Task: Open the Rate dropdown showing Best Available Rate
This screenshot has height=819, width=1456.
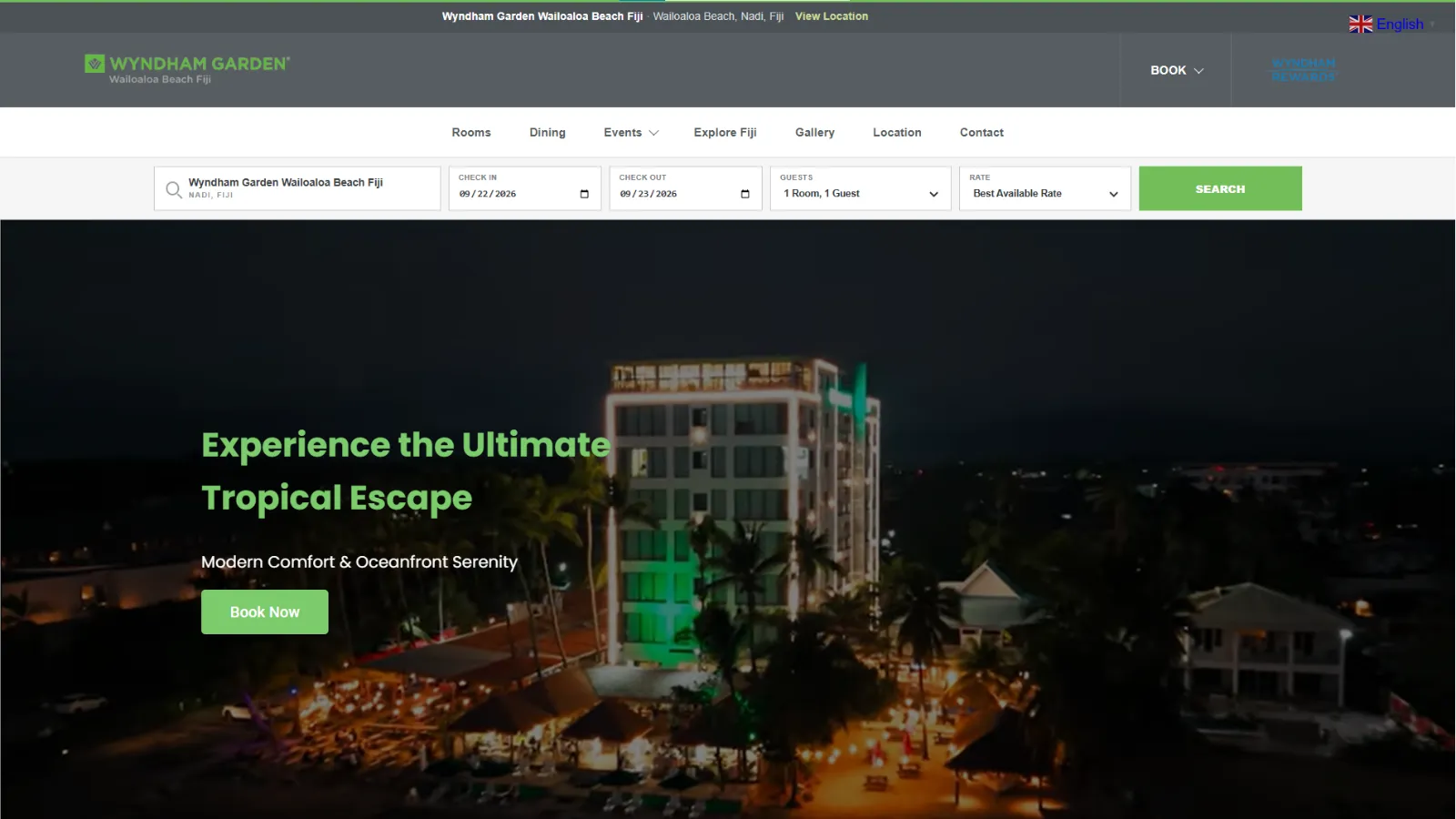Action: click(x=1045, y=188)
